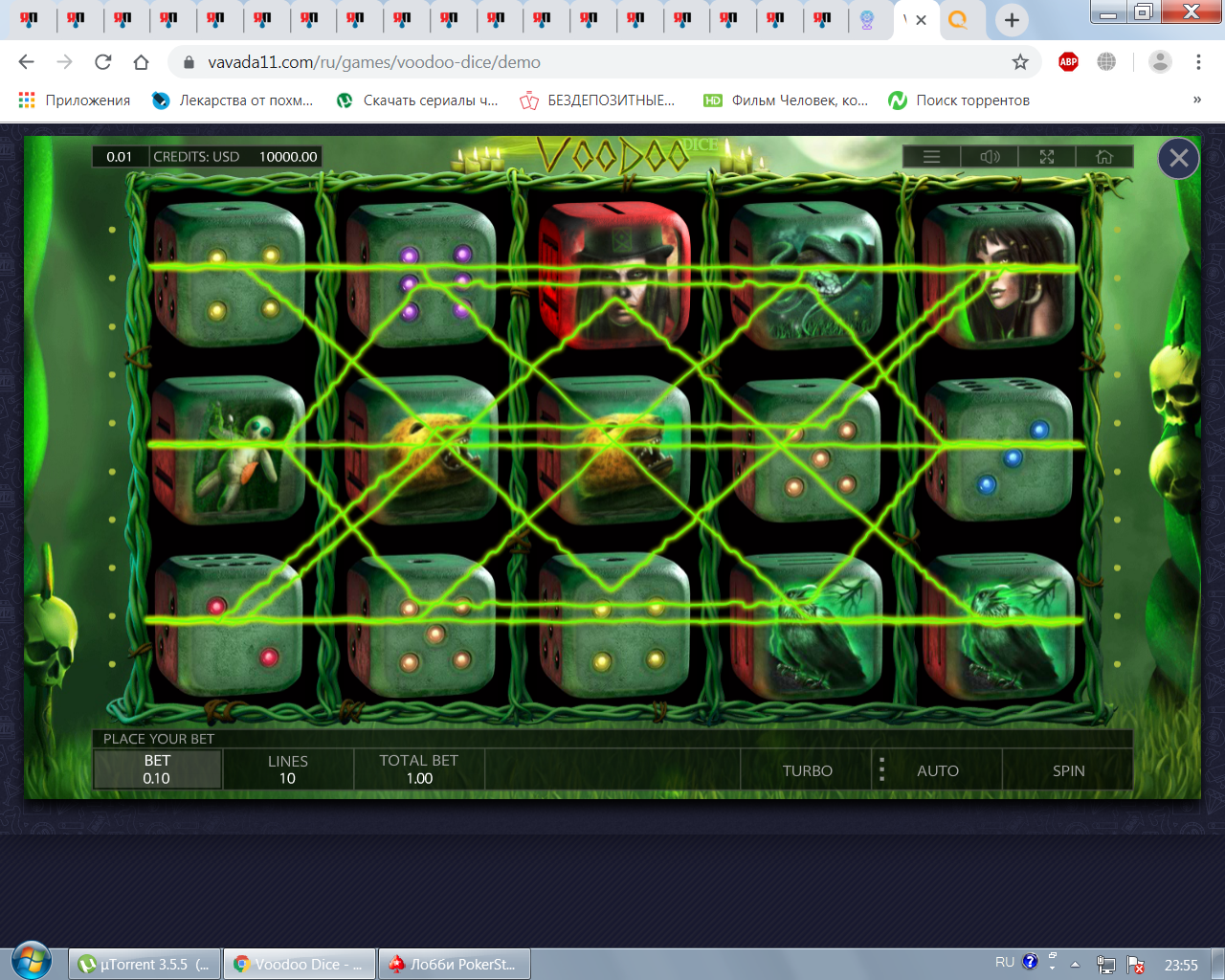Toggle game fullscreen mode icon
The image size is (1225, 980).
click(1047, 157)
